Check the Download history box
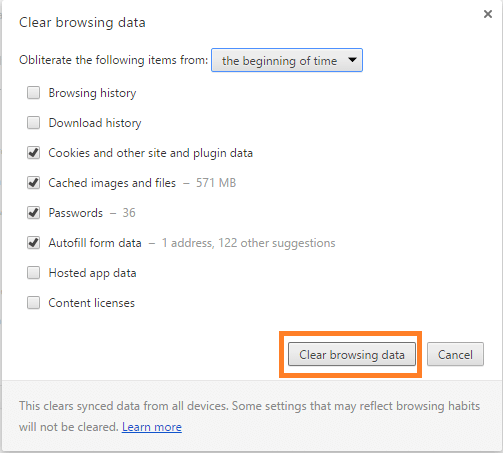Image resolution: width=503 pixels, height=453 pixels. [33, 123]
